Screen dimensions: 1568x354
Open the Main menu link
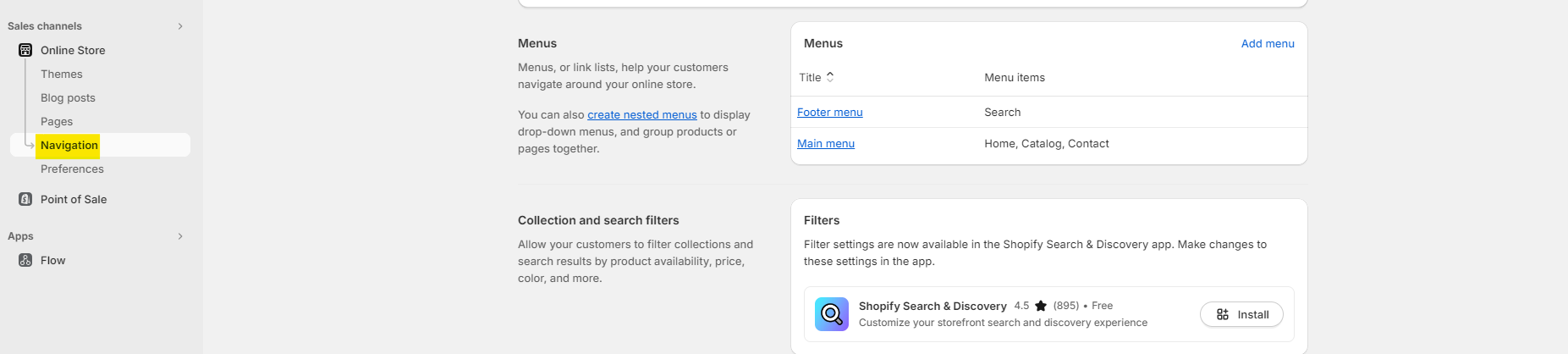pos(825,144)
